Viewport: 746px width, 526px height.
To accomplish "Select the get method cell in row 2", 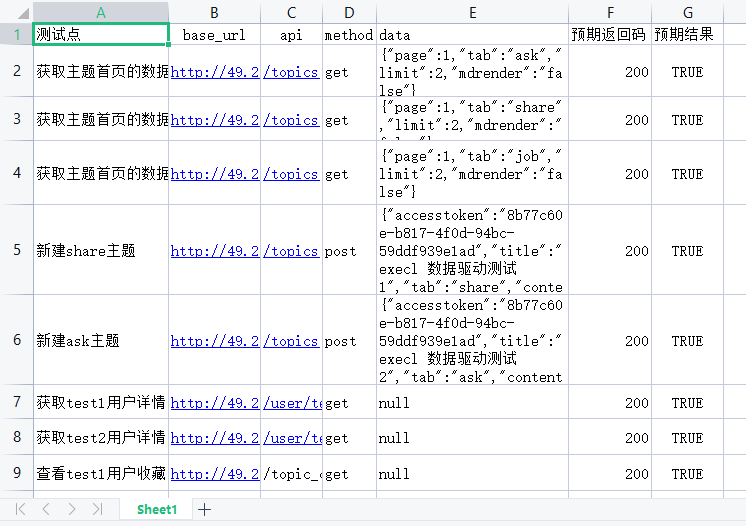I will tap(350, 71).
